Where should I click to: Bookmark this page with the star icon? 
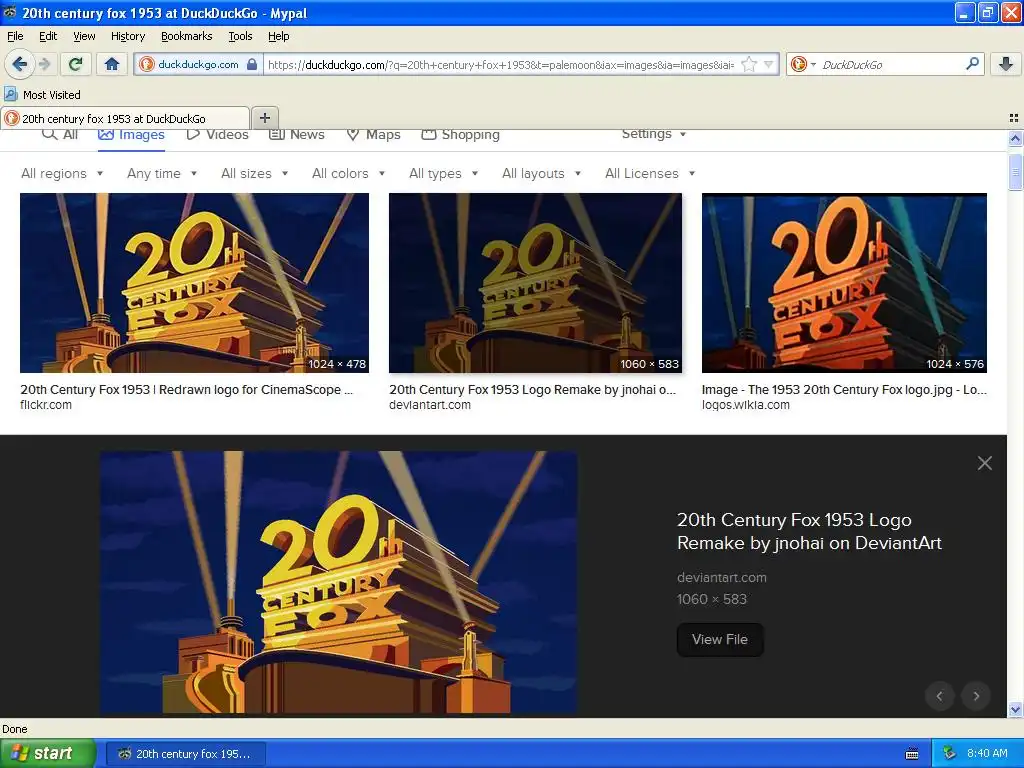click(750, 64)
